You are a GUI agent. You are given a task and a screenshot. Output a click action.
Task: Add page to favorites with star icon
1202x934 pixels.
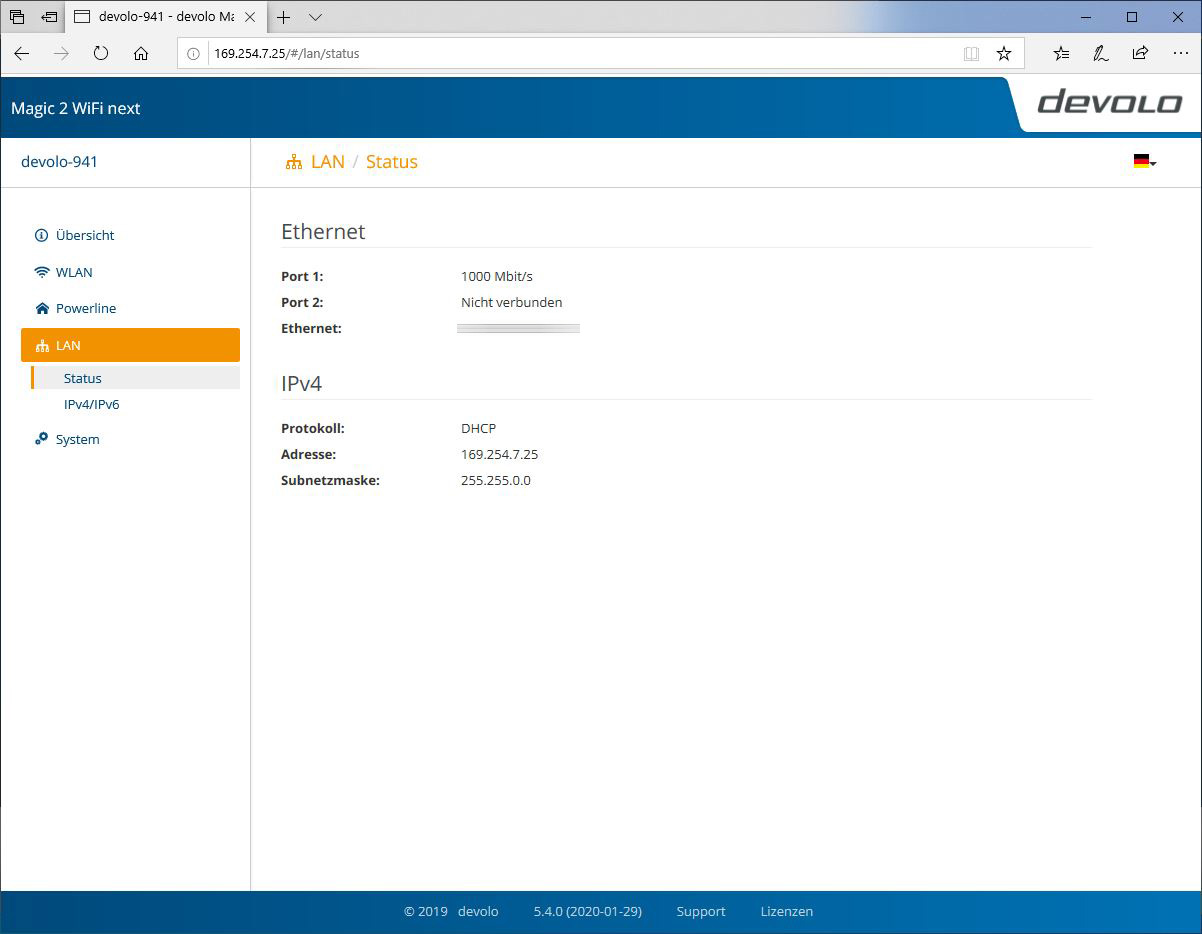click(1004, 54)
